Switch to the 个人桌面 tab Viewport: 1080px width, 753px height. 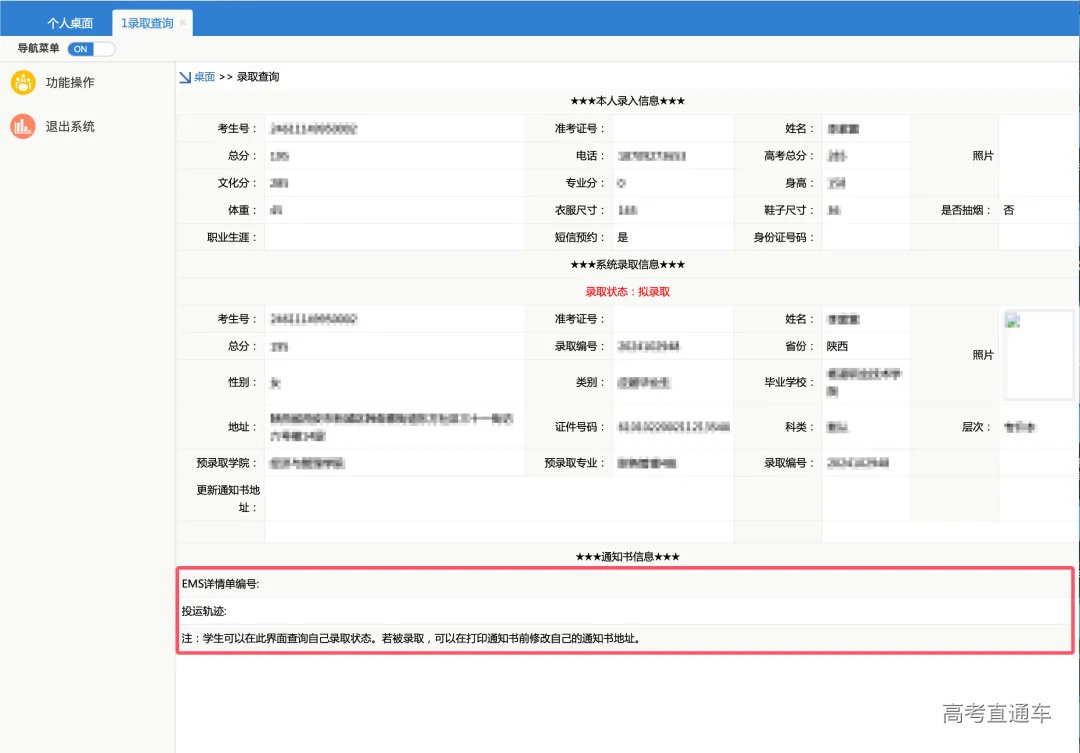click(70, 23)
